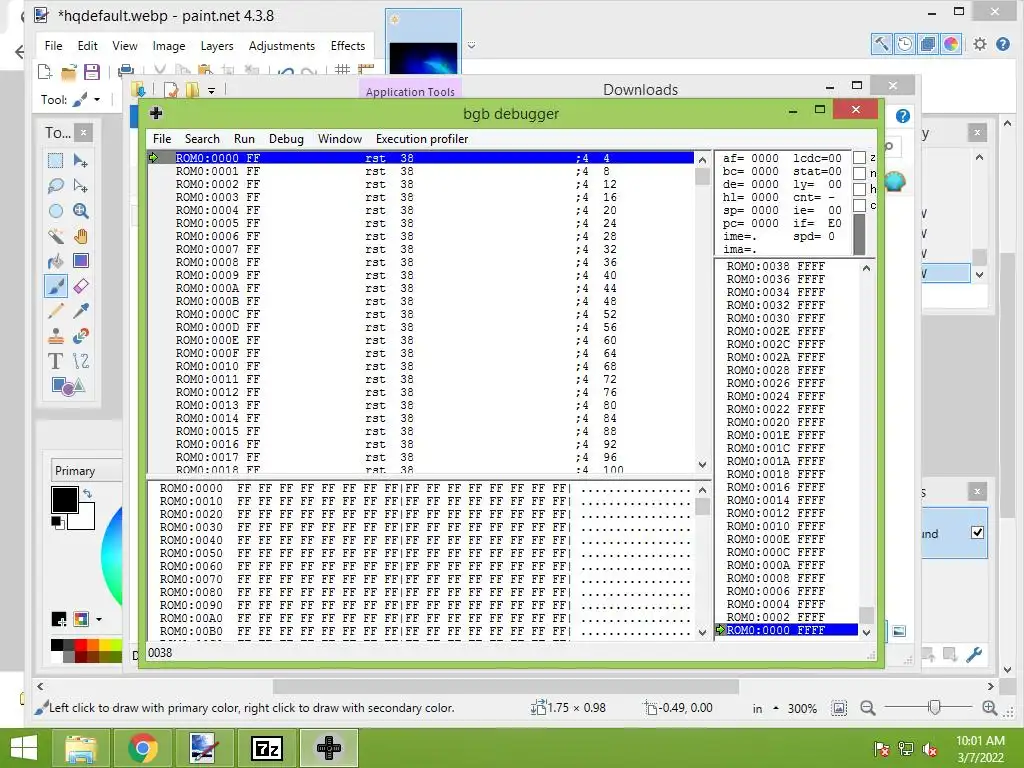Select the Text tool
The width and height of the screenshot is (1024, 768).
56,360
